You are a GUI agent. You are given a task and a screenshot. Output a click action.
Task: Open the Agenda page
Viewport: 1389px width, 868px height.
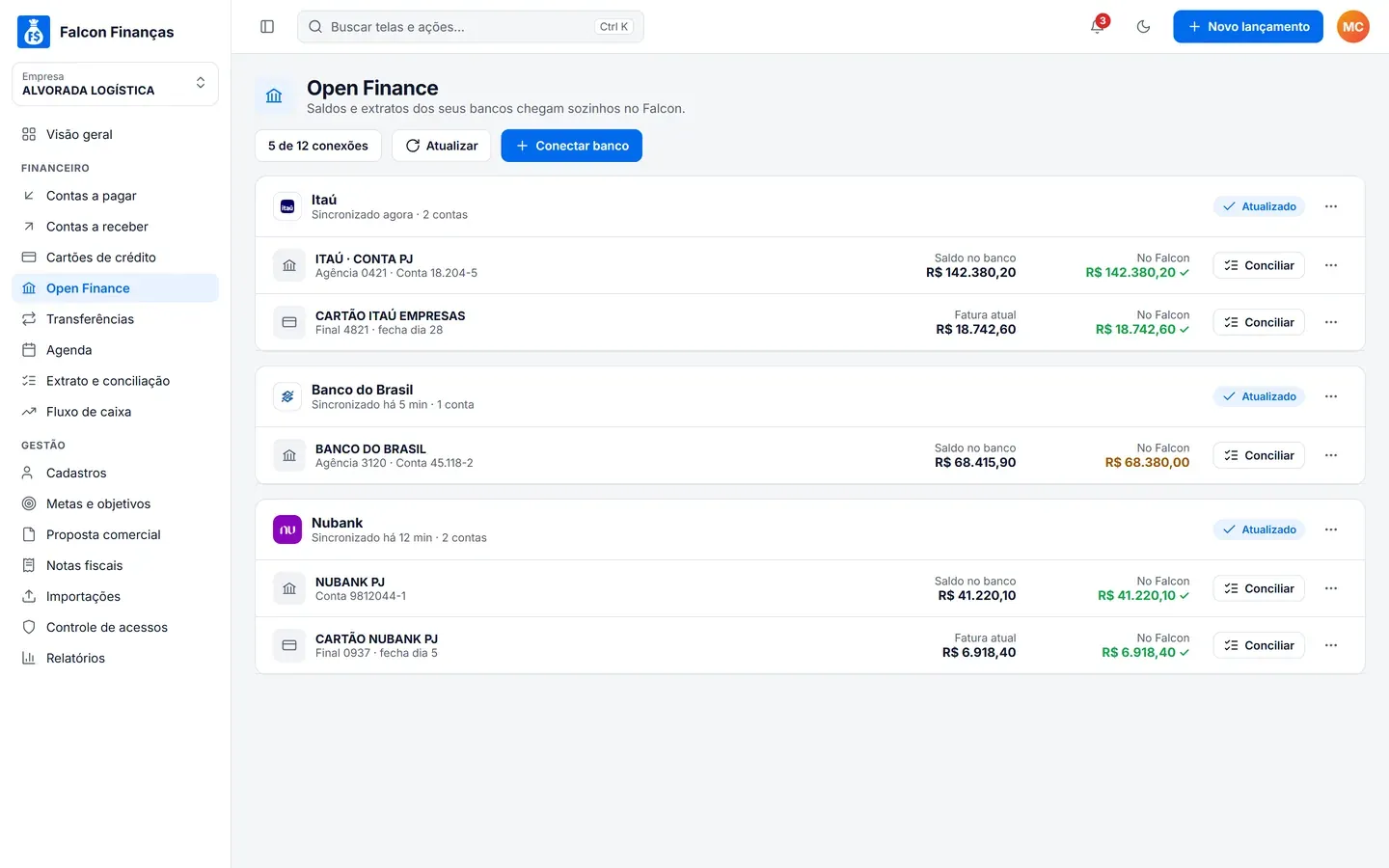[115, 350]
